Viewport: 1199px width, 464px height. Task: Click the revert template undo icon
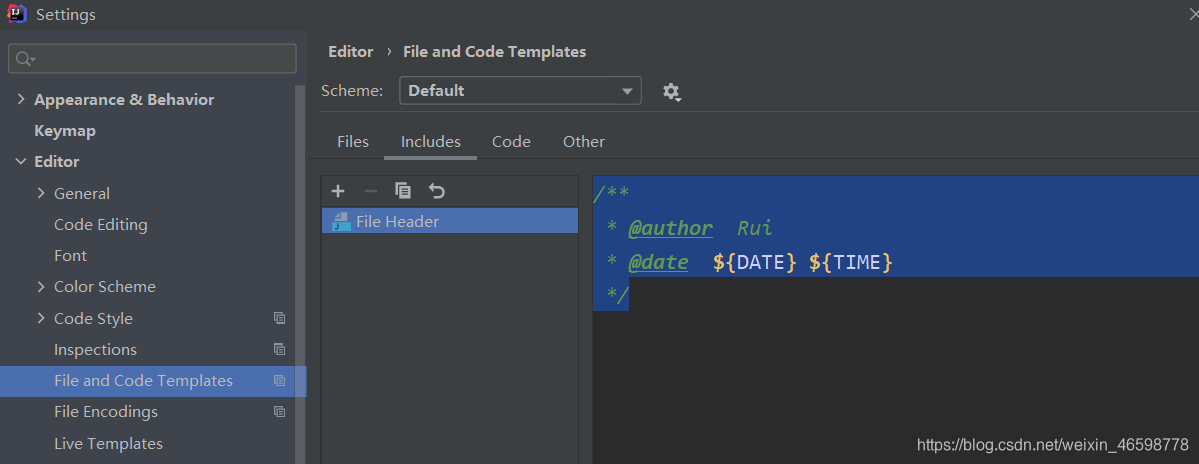coord(437,191)
